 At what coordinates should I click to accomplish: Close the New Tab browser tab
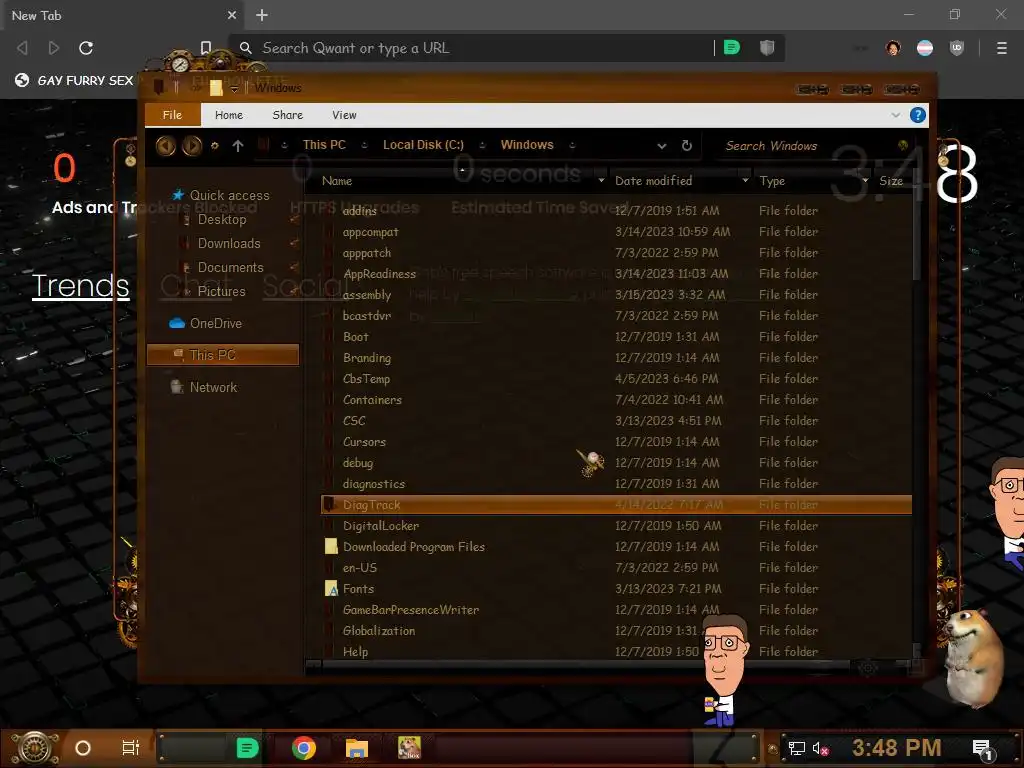coord(232,15)
